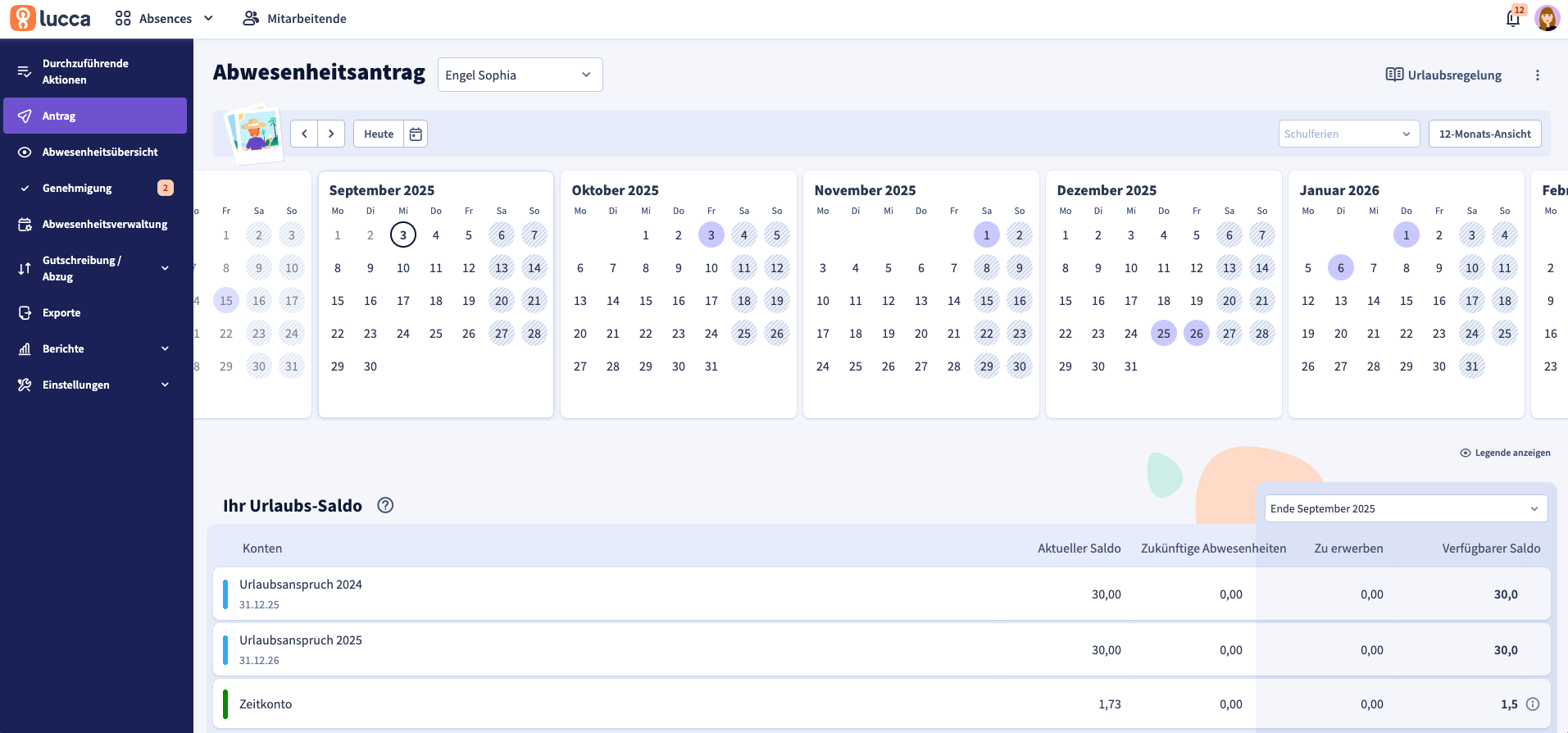Click the Lucca logo

point(51,18)
